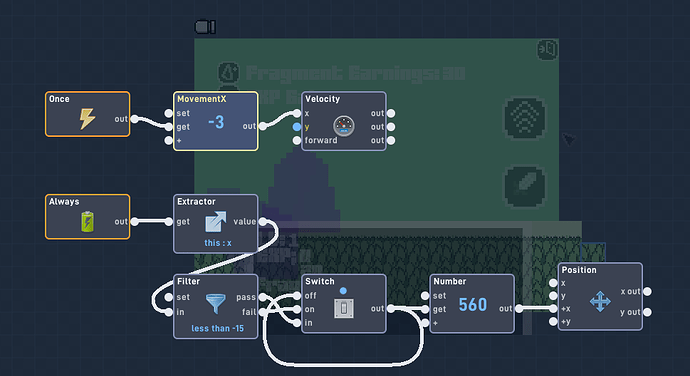The height and width of the screenshot is (376, 690).
Task: Select the Position node title
Action: point(579,270)
